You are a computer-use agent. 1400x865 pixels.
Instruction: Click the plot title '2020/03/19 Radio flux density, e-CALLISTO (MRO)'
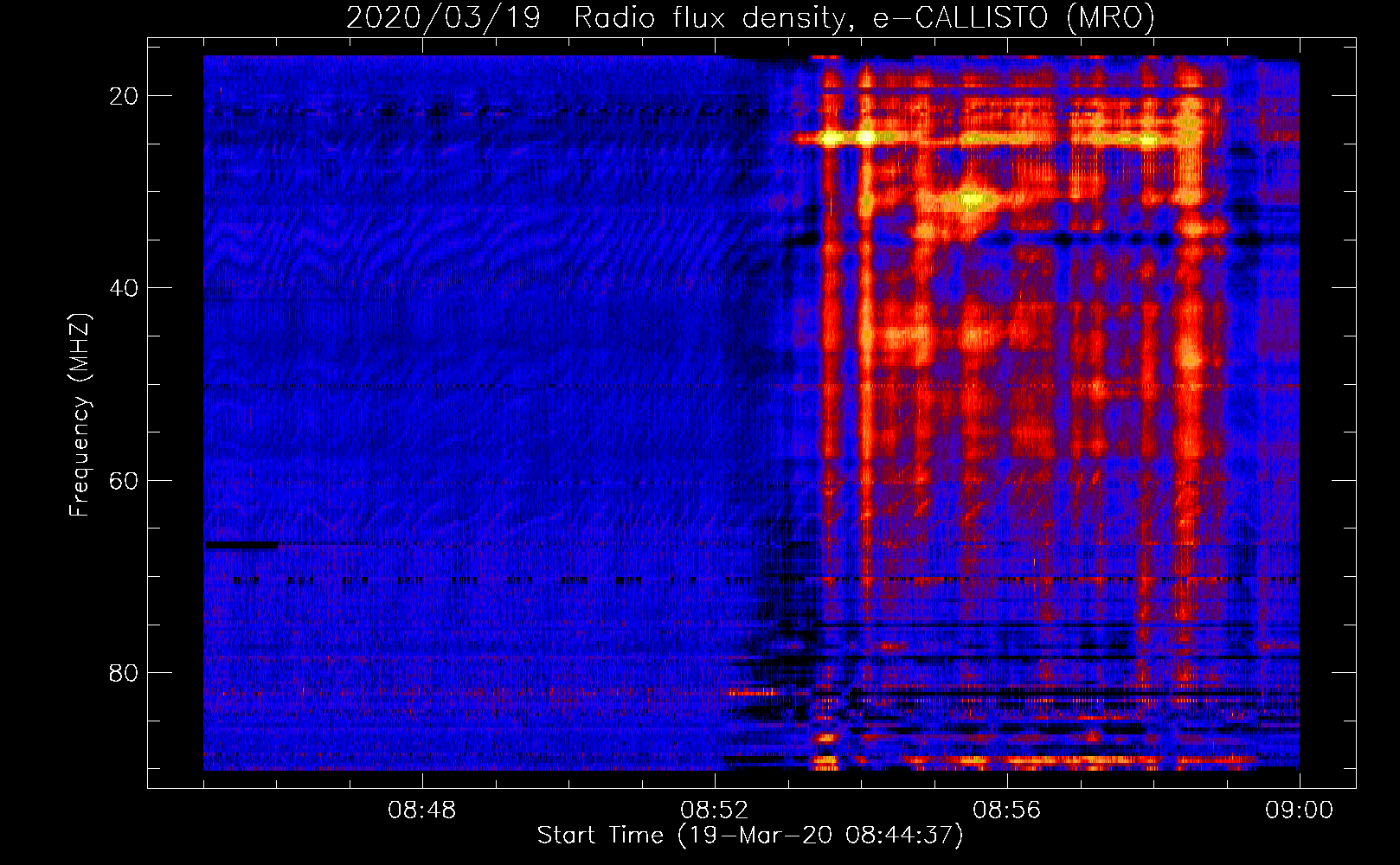coord(750,17)
